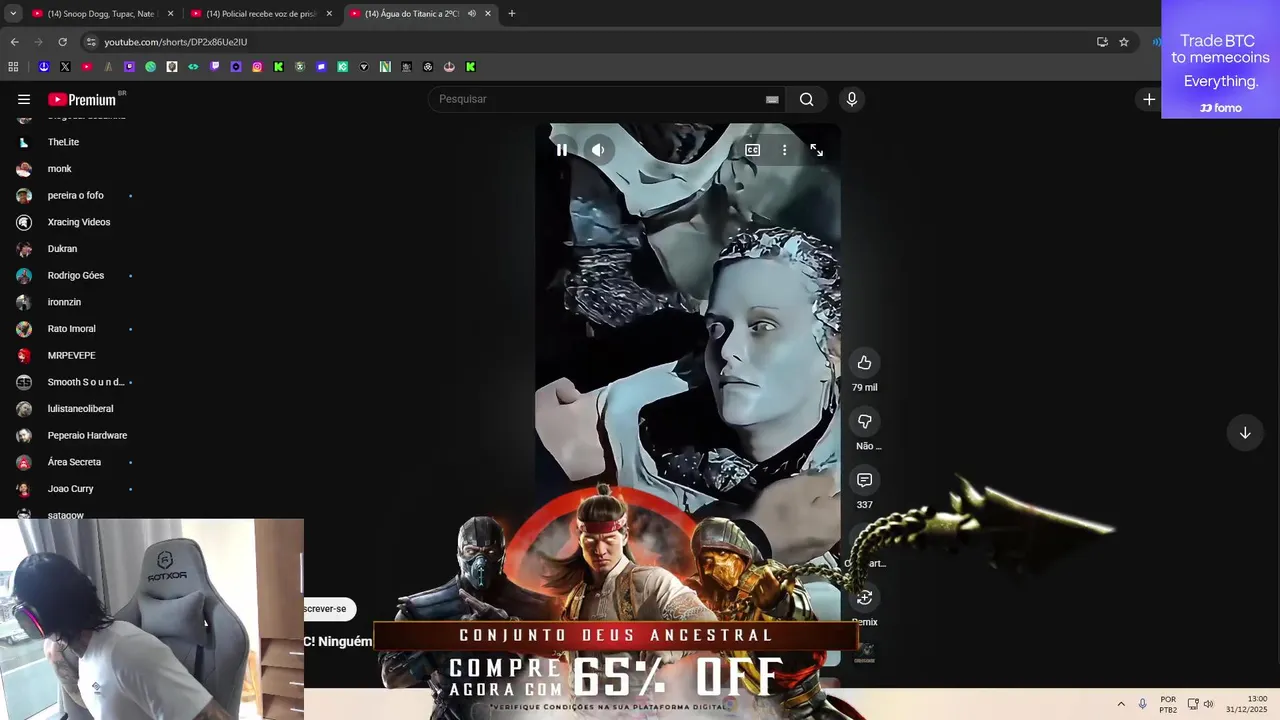Open the tab search dropdown arrow
The width and height of the screenshot is (1280, 720).
click(x=13, y=14)
